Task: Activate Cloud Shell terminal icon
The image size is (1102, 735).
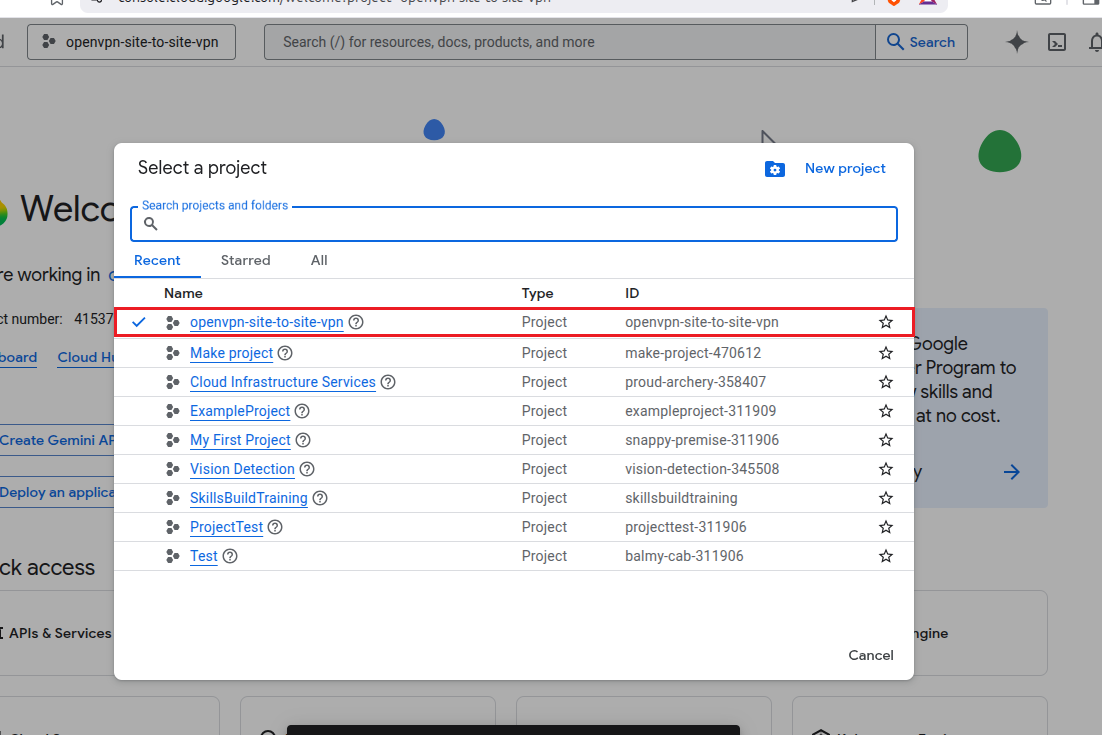Action: (x=1056, y=42)
